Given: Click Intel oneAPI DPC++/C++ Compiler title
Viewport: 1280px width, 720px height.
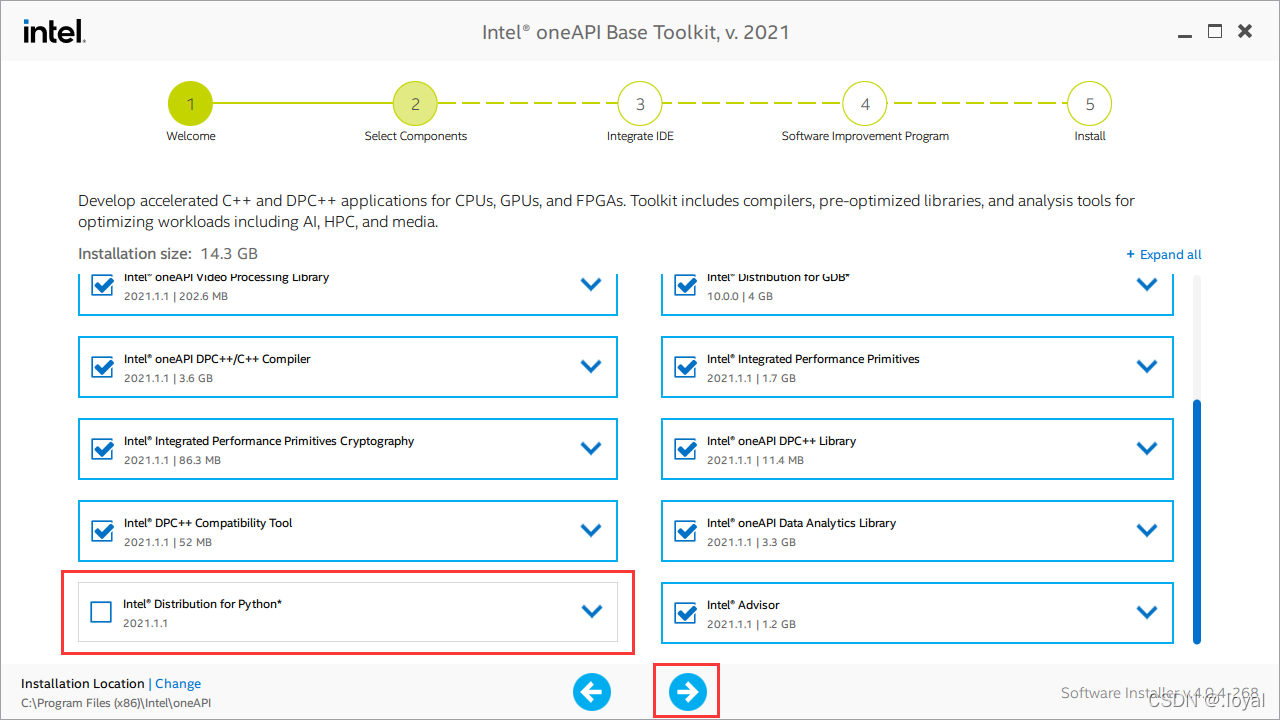Looking at the screenshot, I should [217, 359].
